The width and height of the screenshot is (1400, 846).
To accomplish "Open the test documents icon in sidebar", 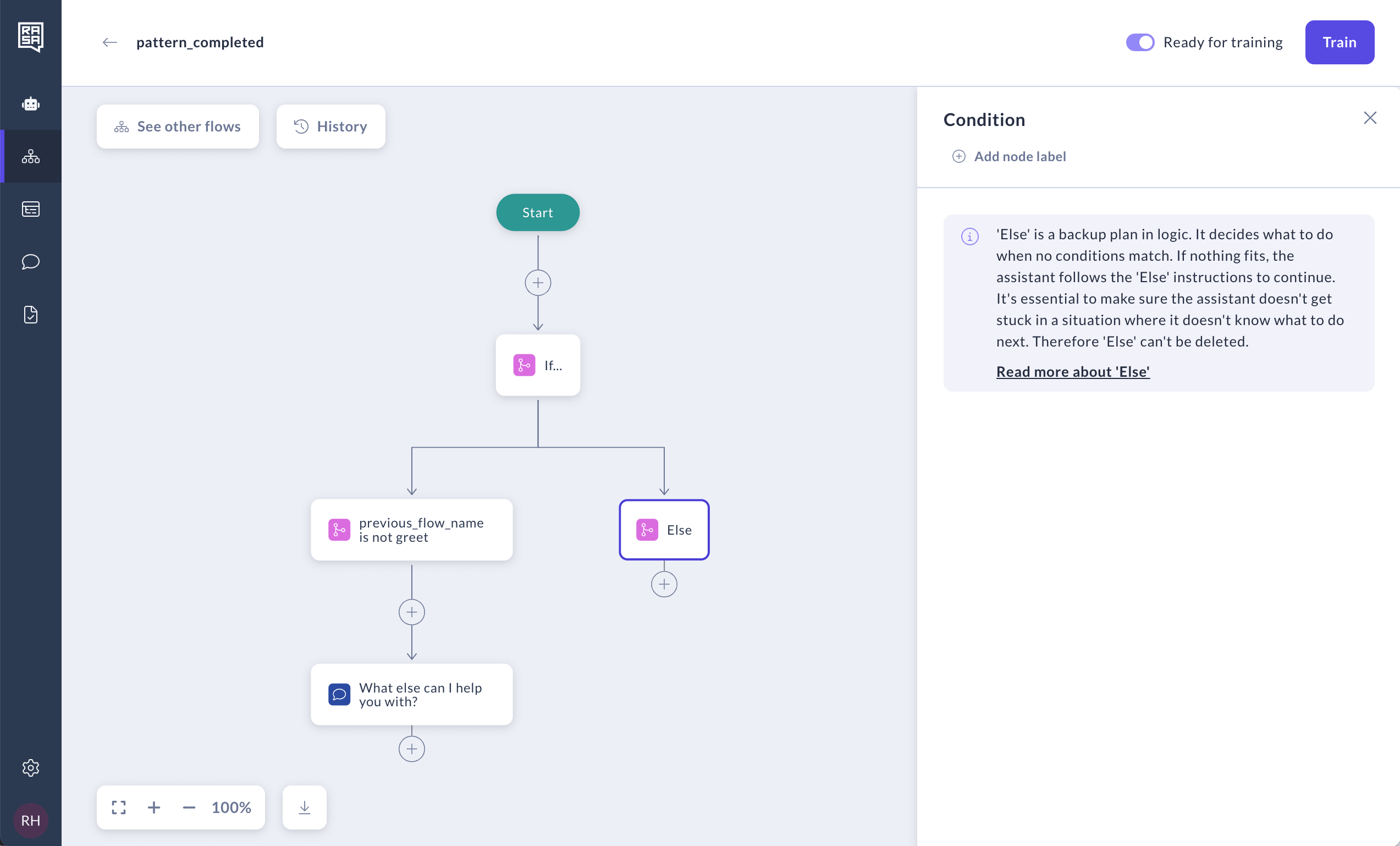I will point(31,315).
